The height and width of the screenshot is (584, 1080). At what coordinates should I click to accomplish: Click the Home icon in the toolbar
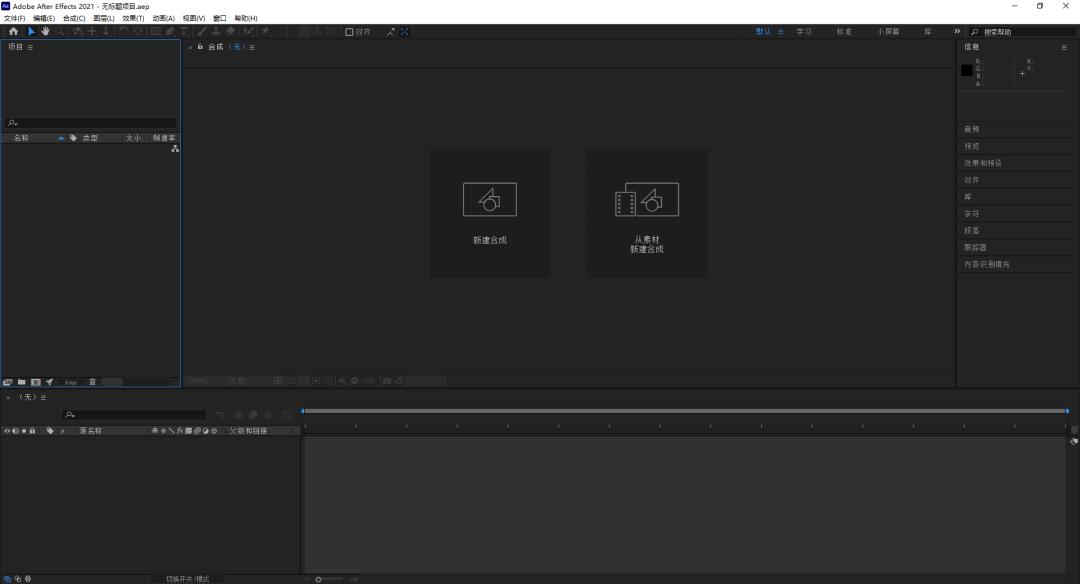click(x=12, y=31)
